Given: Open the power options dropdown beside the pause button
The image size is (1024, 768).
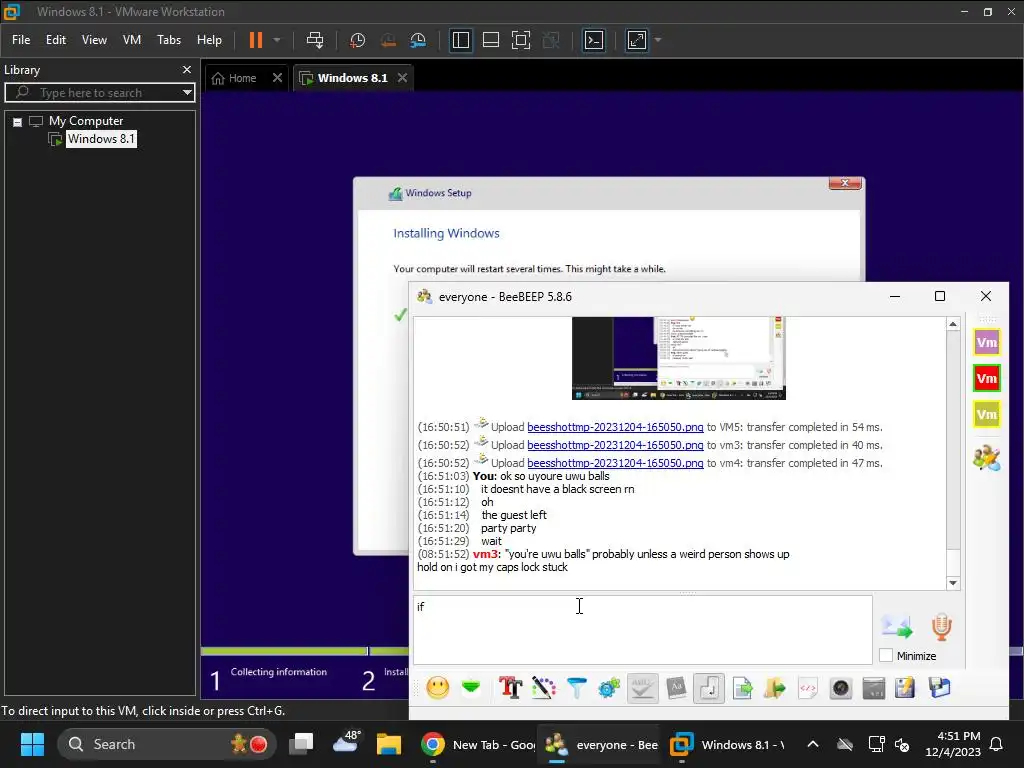Looking at the screenshot, I should [x=277, y=40].
